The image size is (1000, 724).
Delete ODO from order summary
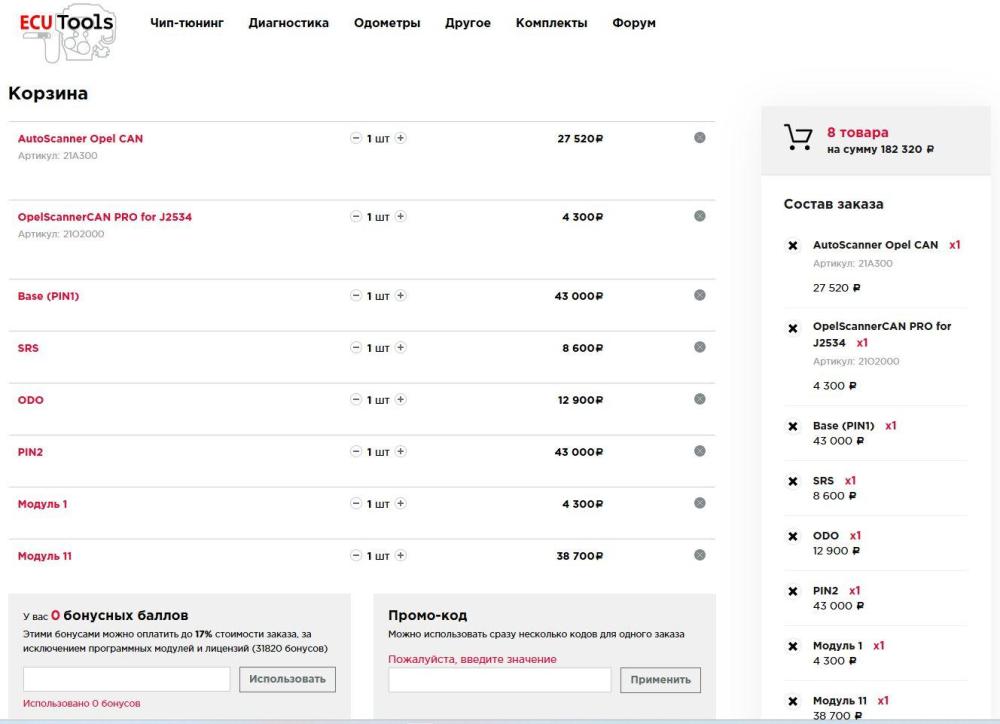tap(793, 536)
